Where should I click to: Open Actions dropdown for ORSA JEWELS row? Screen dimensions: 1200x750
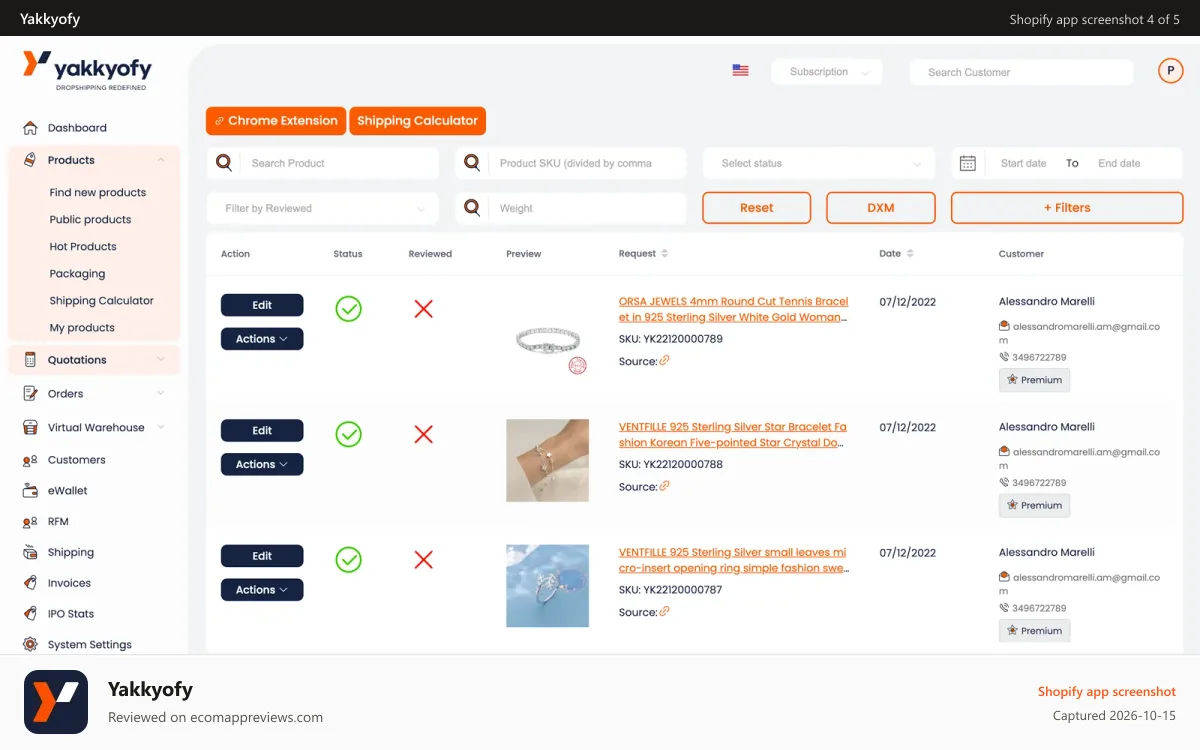click(x=262, y=339)
